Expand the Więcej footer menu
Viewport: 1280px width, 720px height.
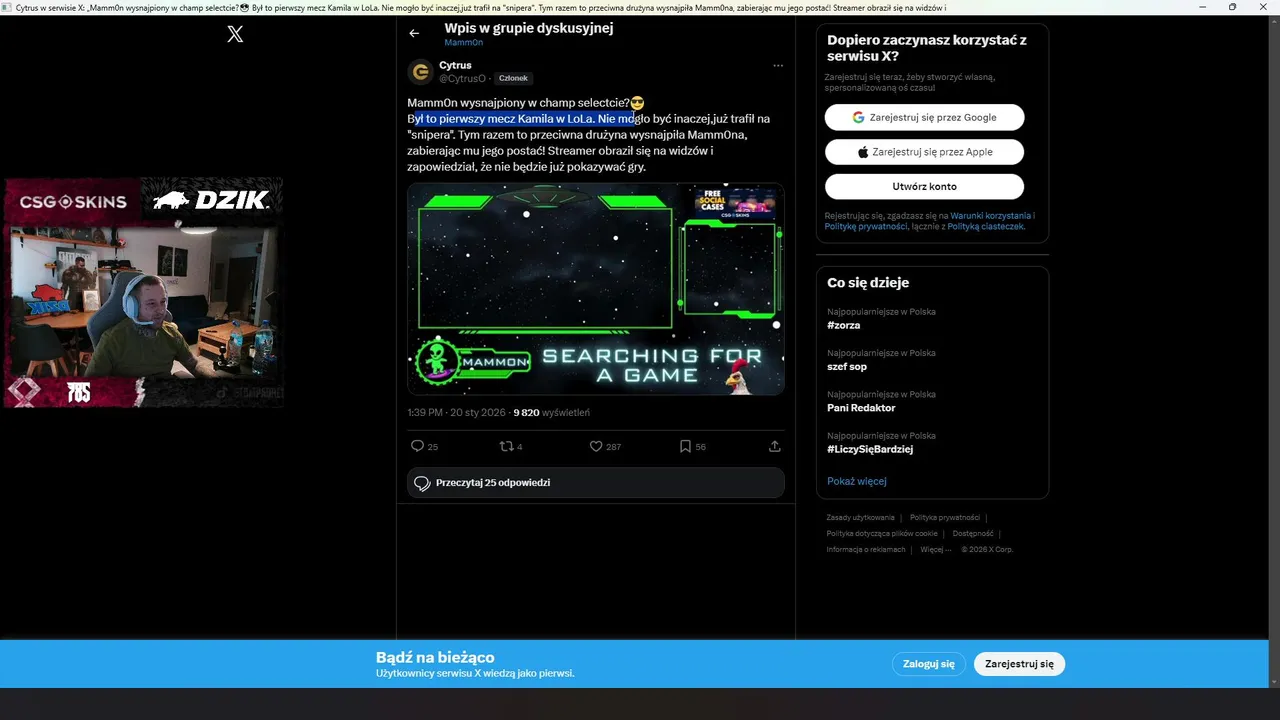935,549
